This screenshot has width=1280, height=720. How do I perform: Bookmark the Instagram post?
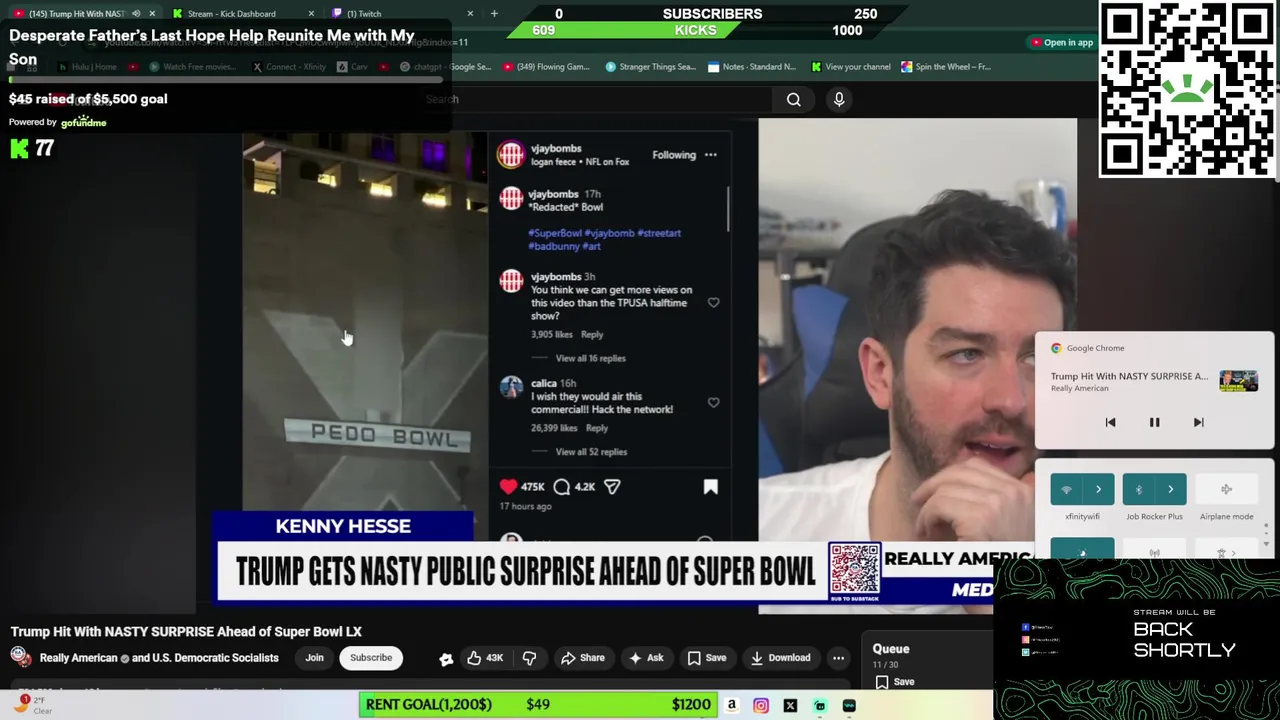(x=711, y=487)
